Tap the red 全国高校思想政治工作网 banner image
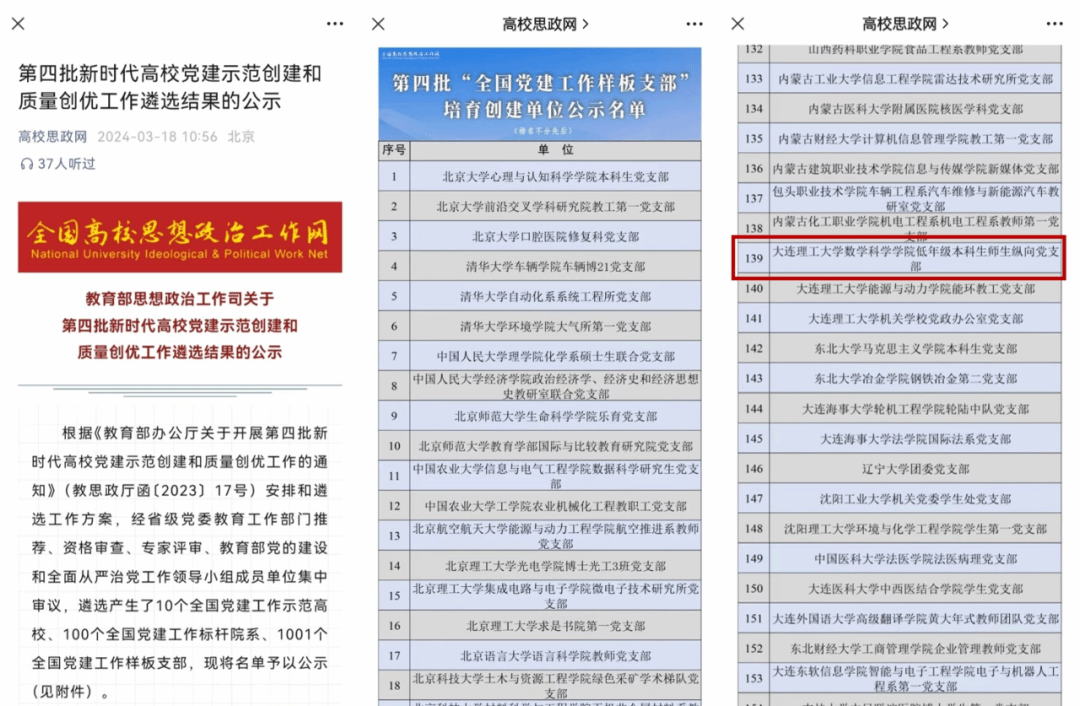 coord(180,237)
